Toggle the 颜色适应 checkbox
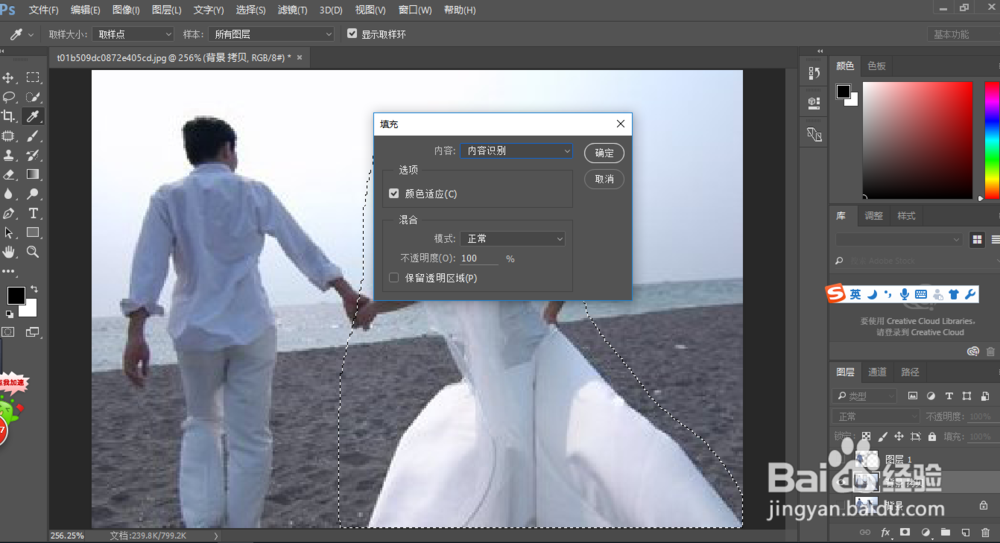The height and width of the screenshot is (543, 1000). 394,193
